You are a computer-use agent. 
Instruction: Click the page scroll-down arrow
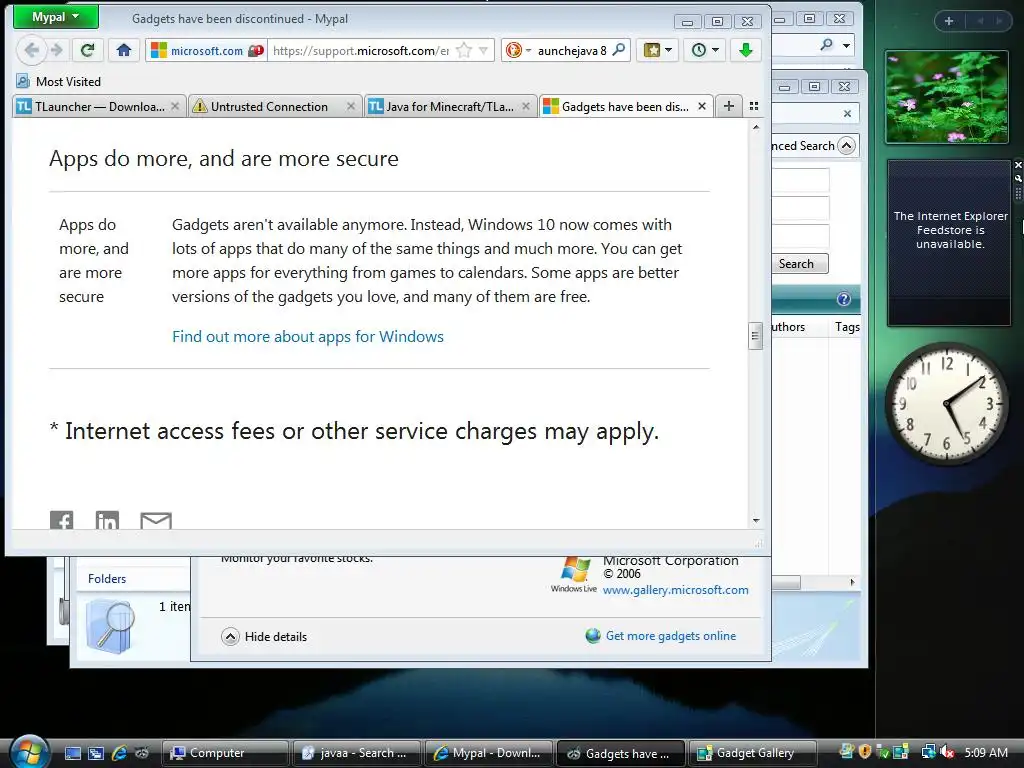point(756,520)
